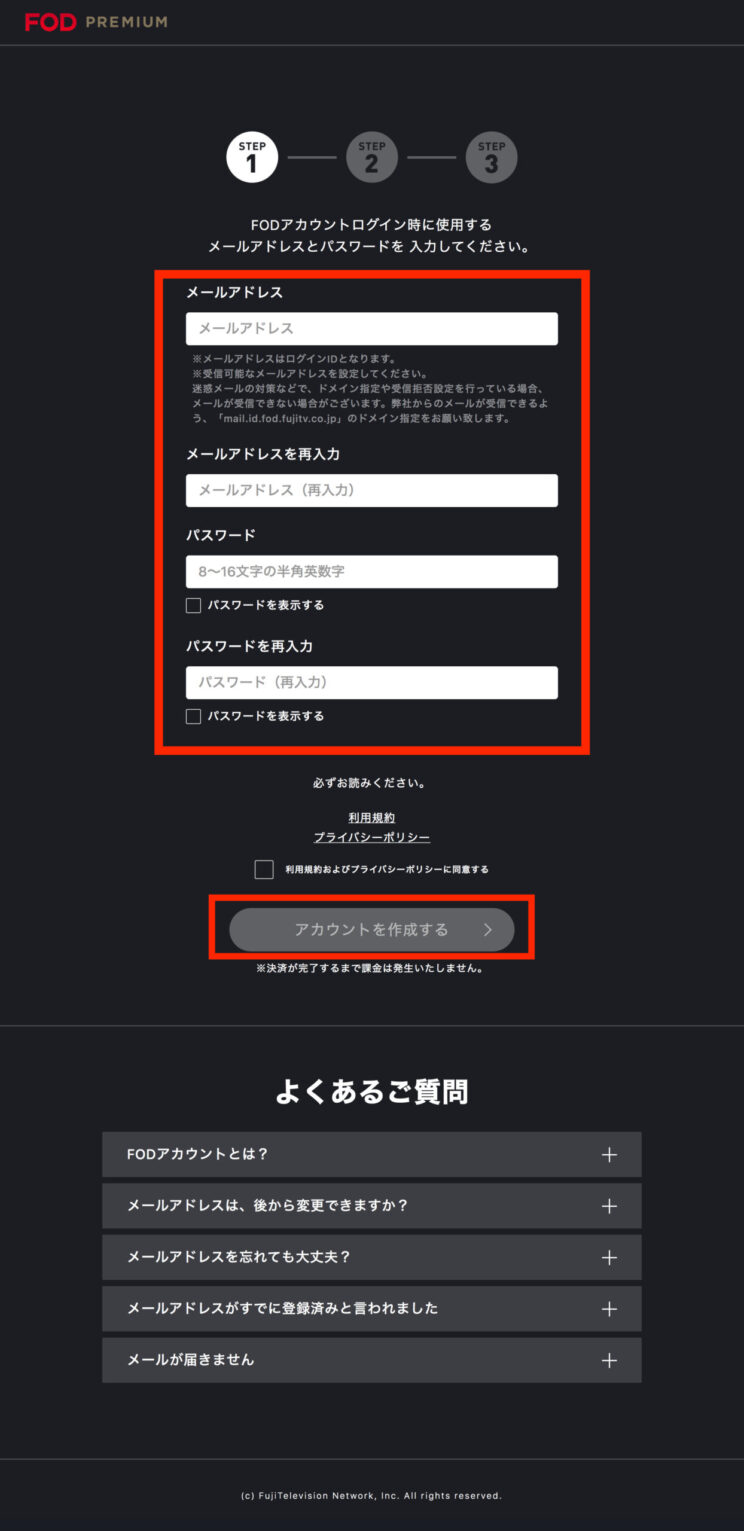
Task: Enable パスワードを表示する under password field
Action: point(194,605)
